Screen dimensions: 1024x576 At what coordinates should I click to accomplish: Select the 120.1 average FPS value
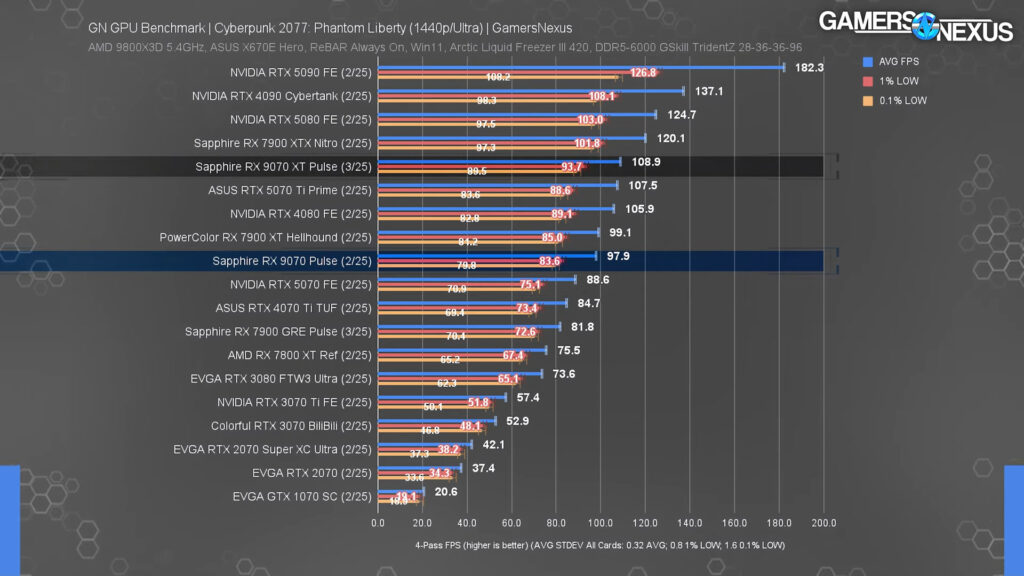tap(671, 138)
